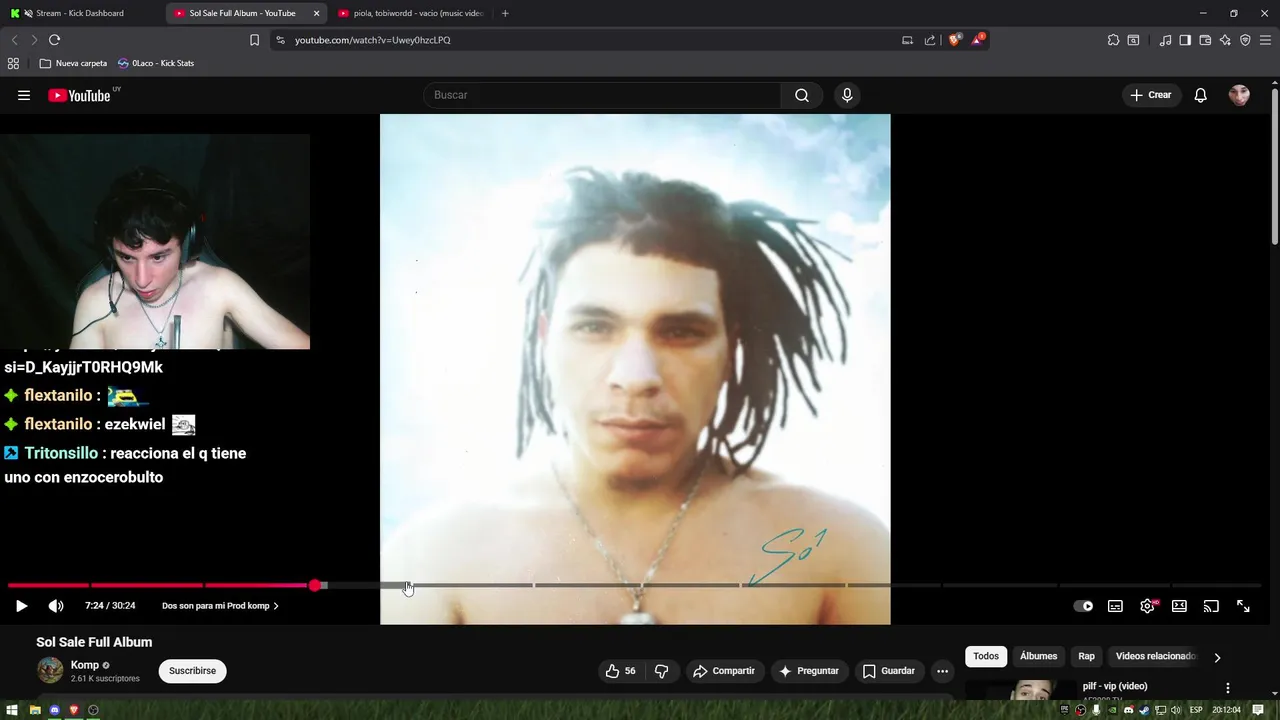This screenshot has width=1280, height=720.
Task: Click the Preguntar button
Action: [x=809, y=671]
